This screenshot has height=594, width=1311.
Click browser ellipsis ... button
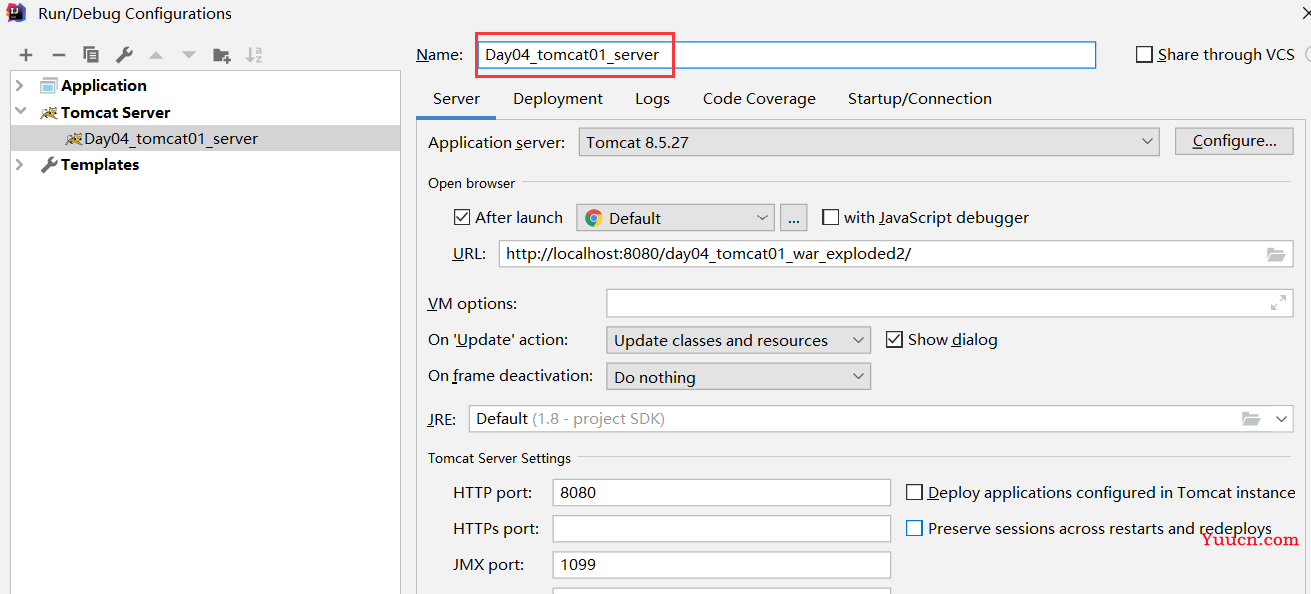(x=793, y=218)
